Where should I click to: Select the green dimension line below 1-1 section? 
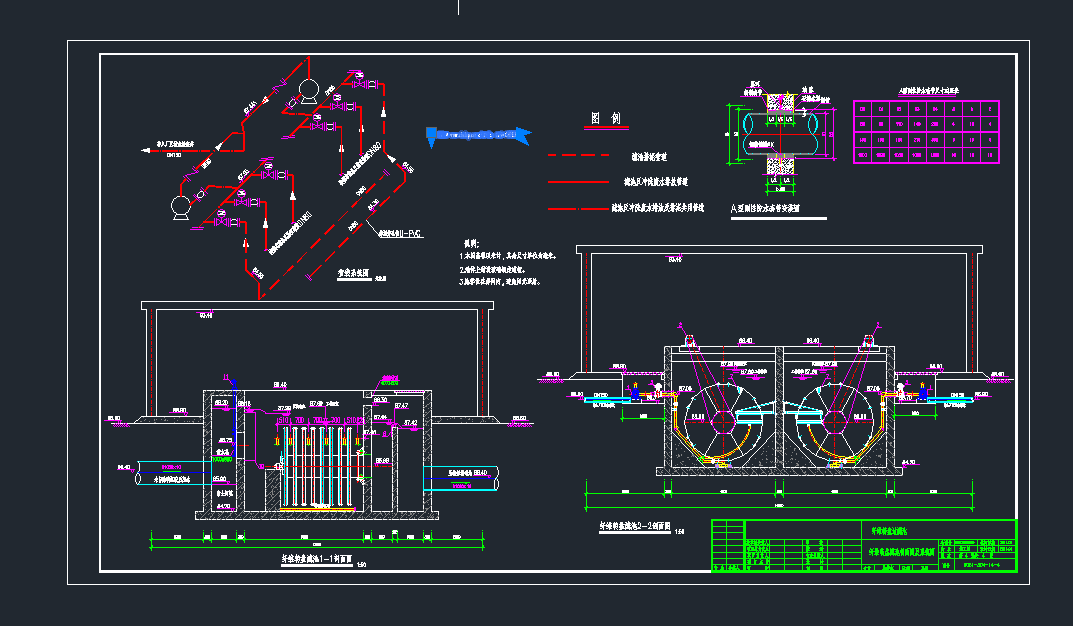point(317,545)
